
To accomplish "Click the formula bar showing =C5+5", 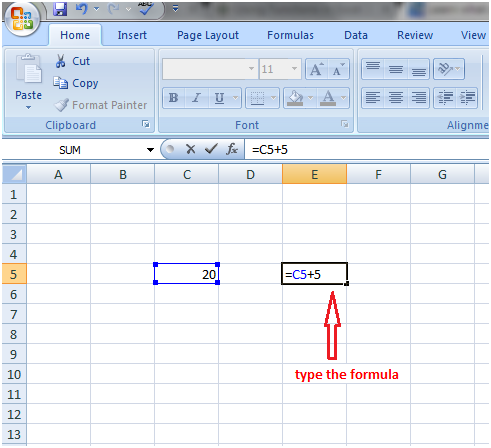I will 367,150.
